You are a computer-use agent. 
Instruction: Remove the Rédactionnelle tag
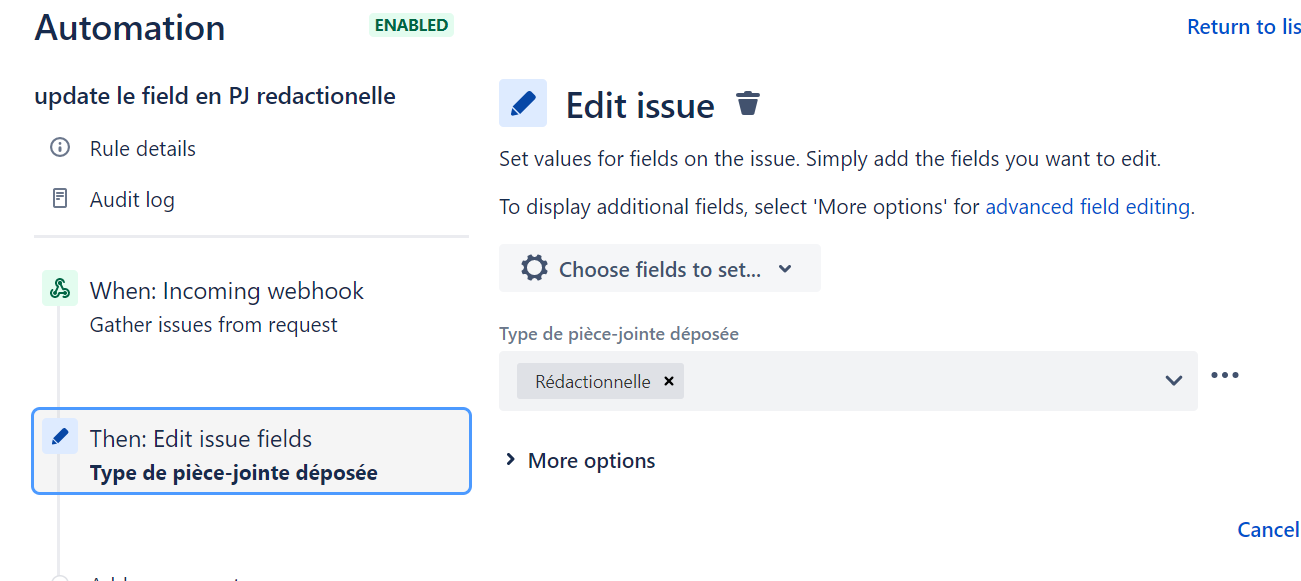[668, 381]
